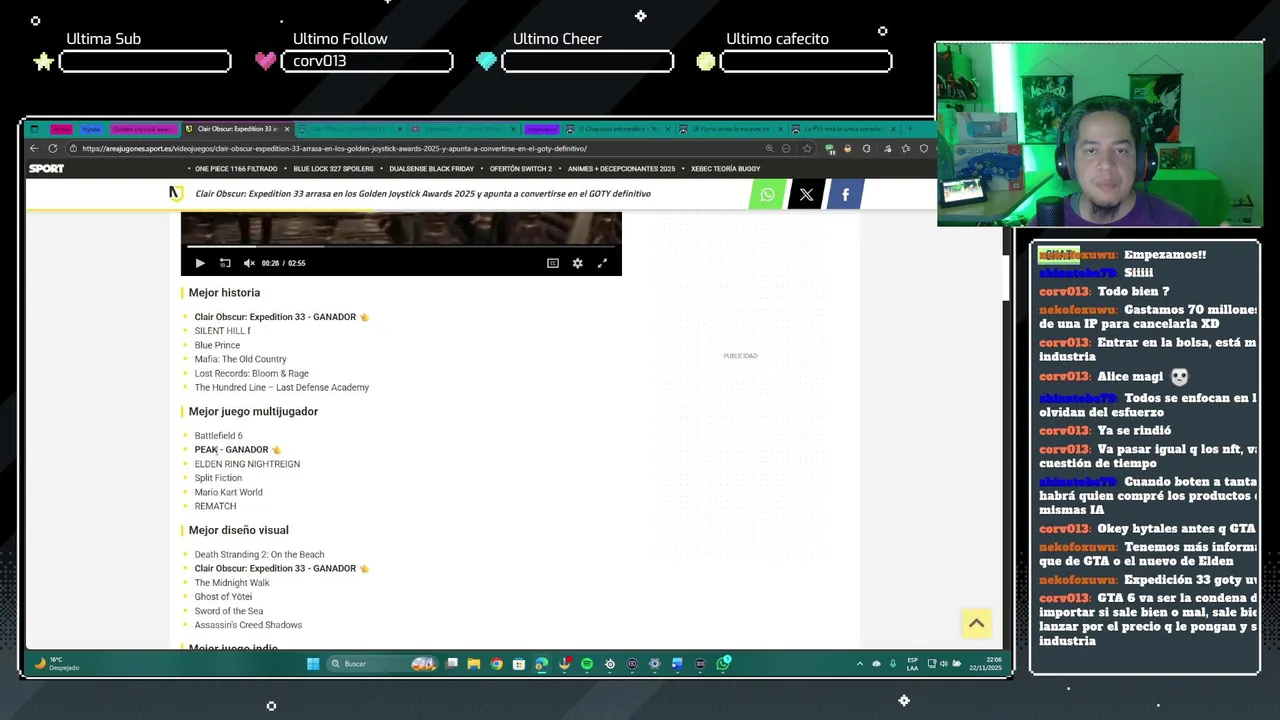Screen dimensions: 1280x720
Task: Open Google Chrome from taskbar
Action: click(497, 664)
